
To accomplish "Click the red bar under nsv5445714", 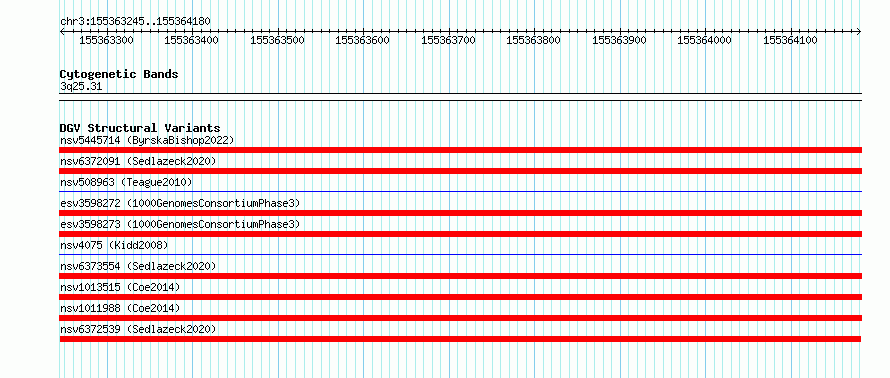I will pos(460,150).
